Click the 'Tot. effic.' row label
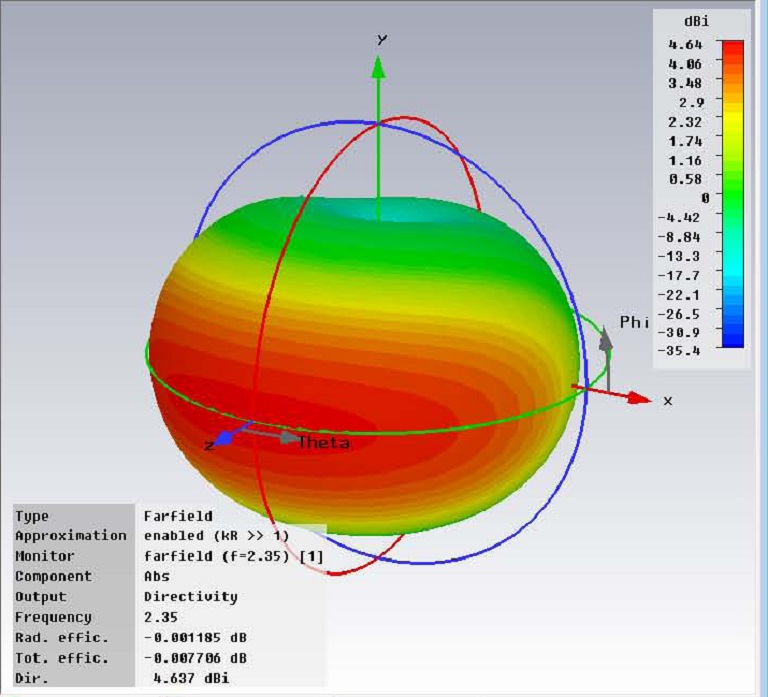This screenshot has width=768, height=697. 62,657
